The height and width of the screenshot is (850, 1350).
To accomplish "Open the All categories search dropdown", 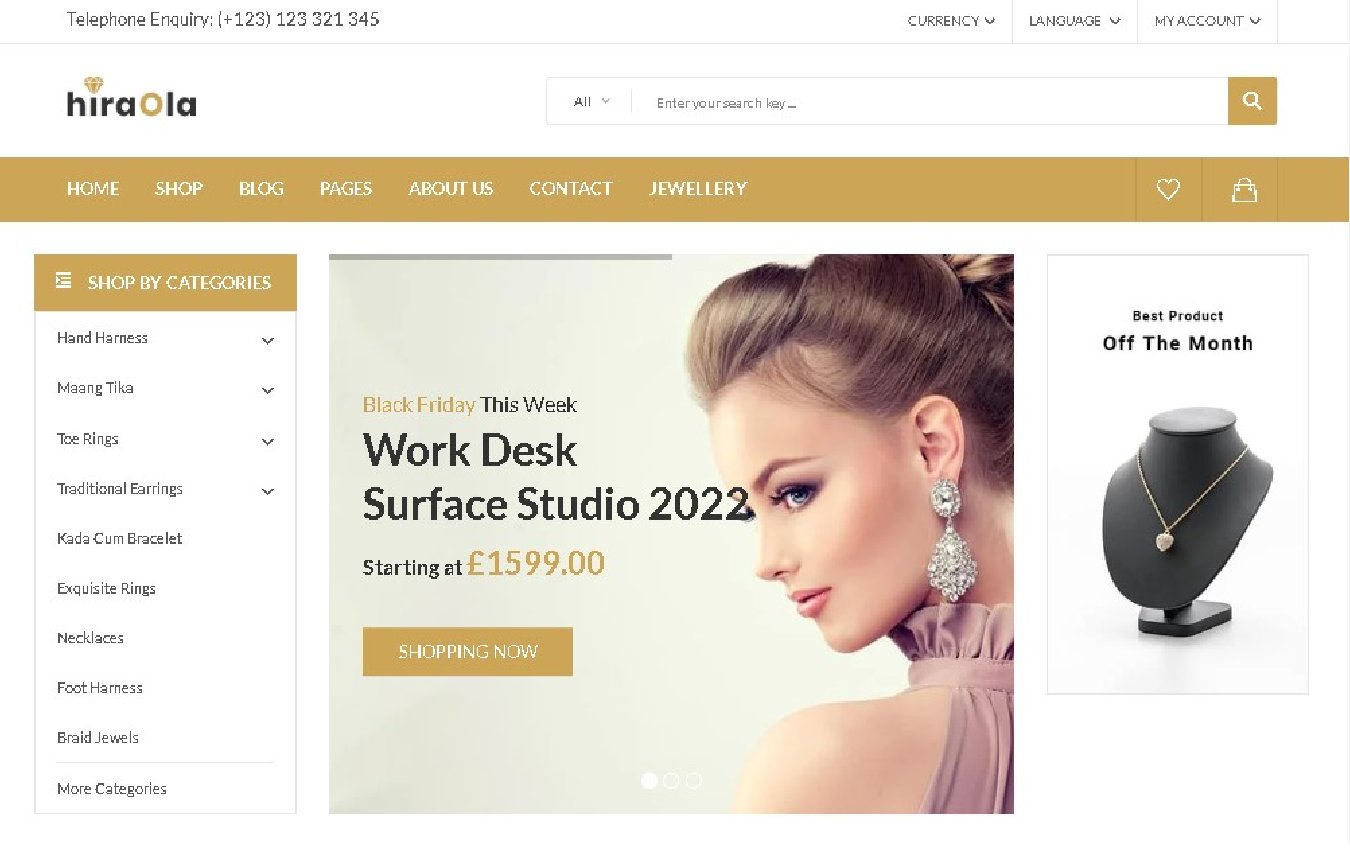I will pyautogui.click(x=591, y=101).
